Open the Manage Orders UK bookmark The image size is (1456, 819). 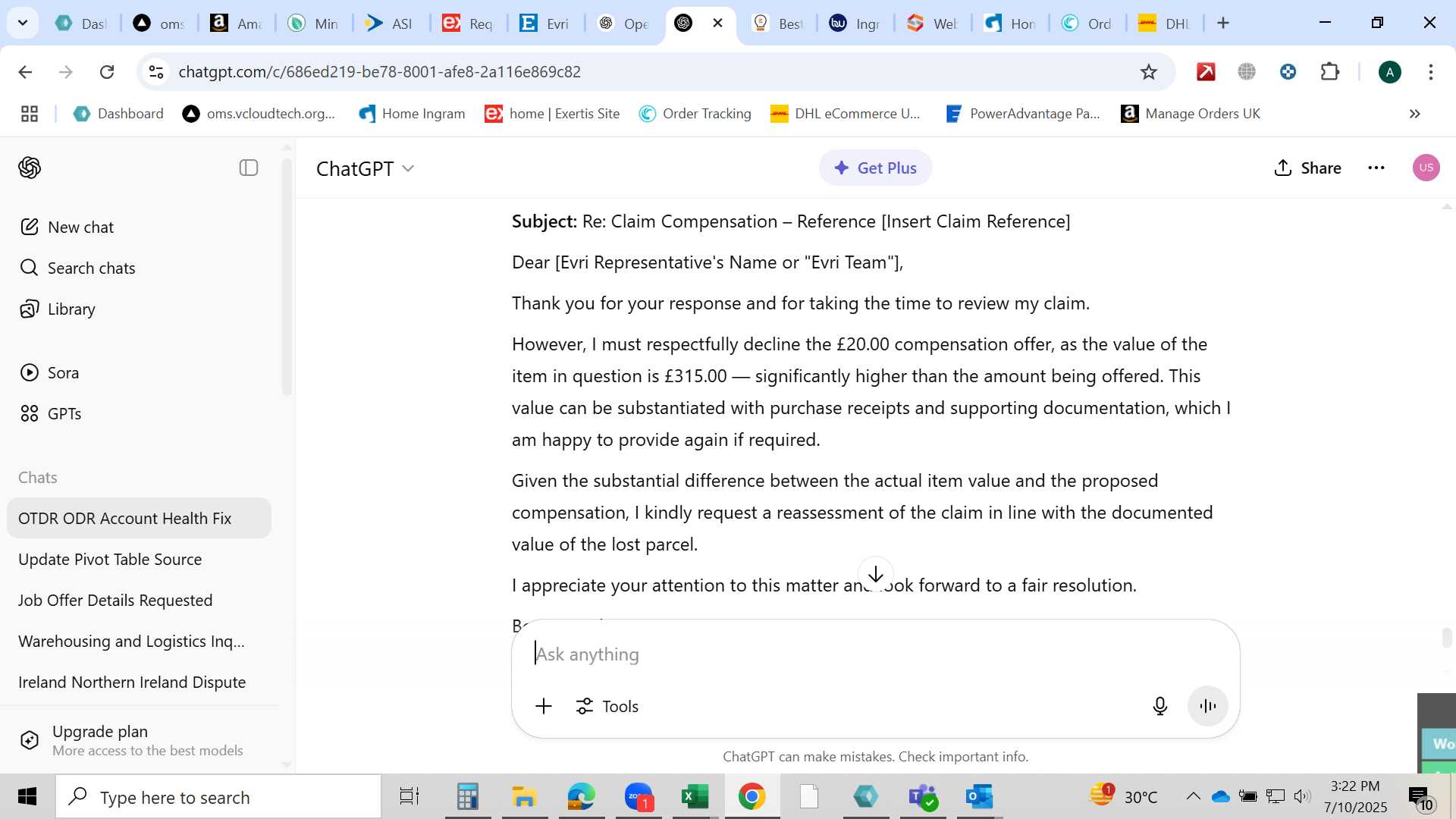coord(1191,114)
